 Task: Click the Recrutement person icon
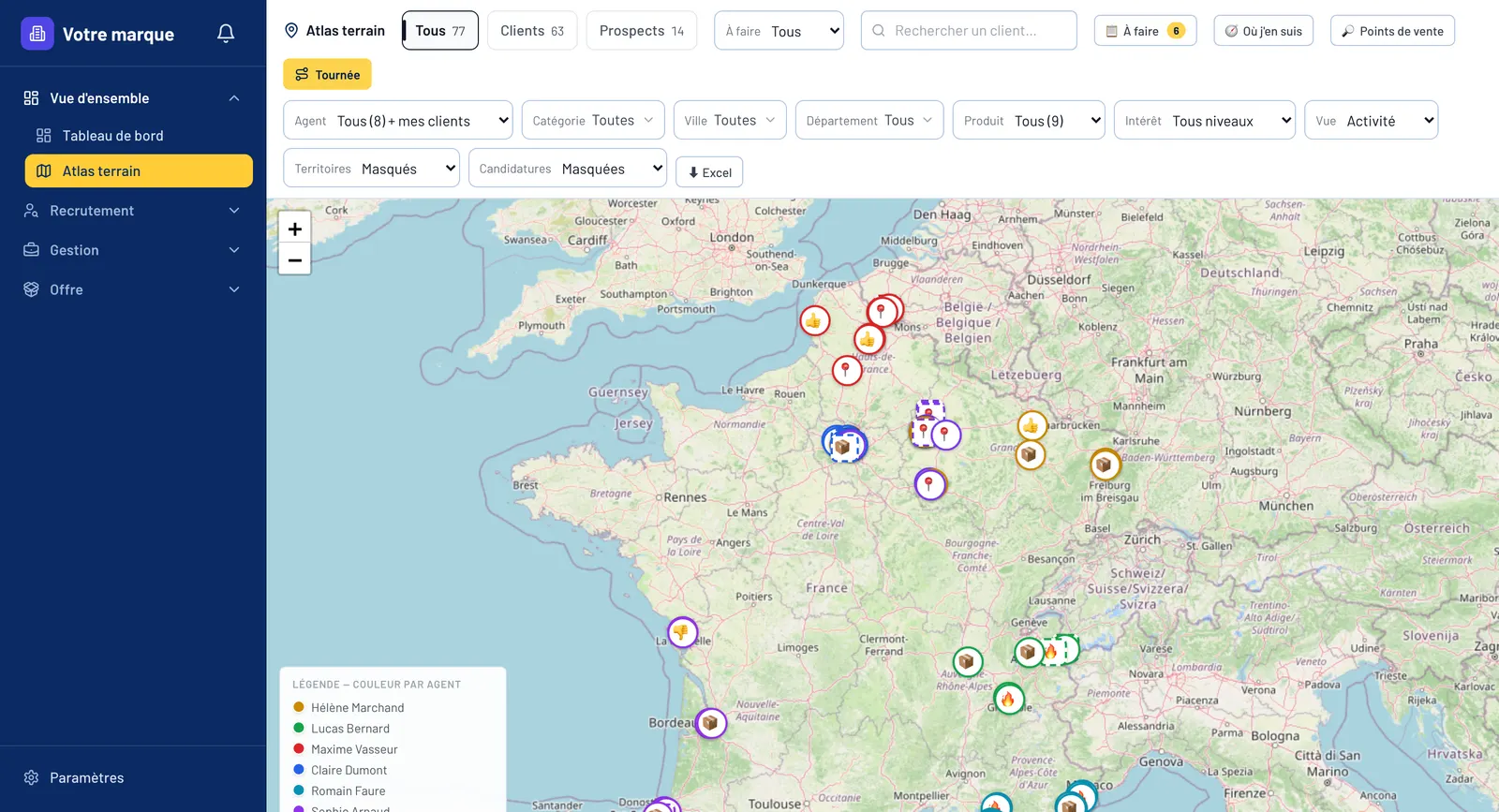pos(31,211)
